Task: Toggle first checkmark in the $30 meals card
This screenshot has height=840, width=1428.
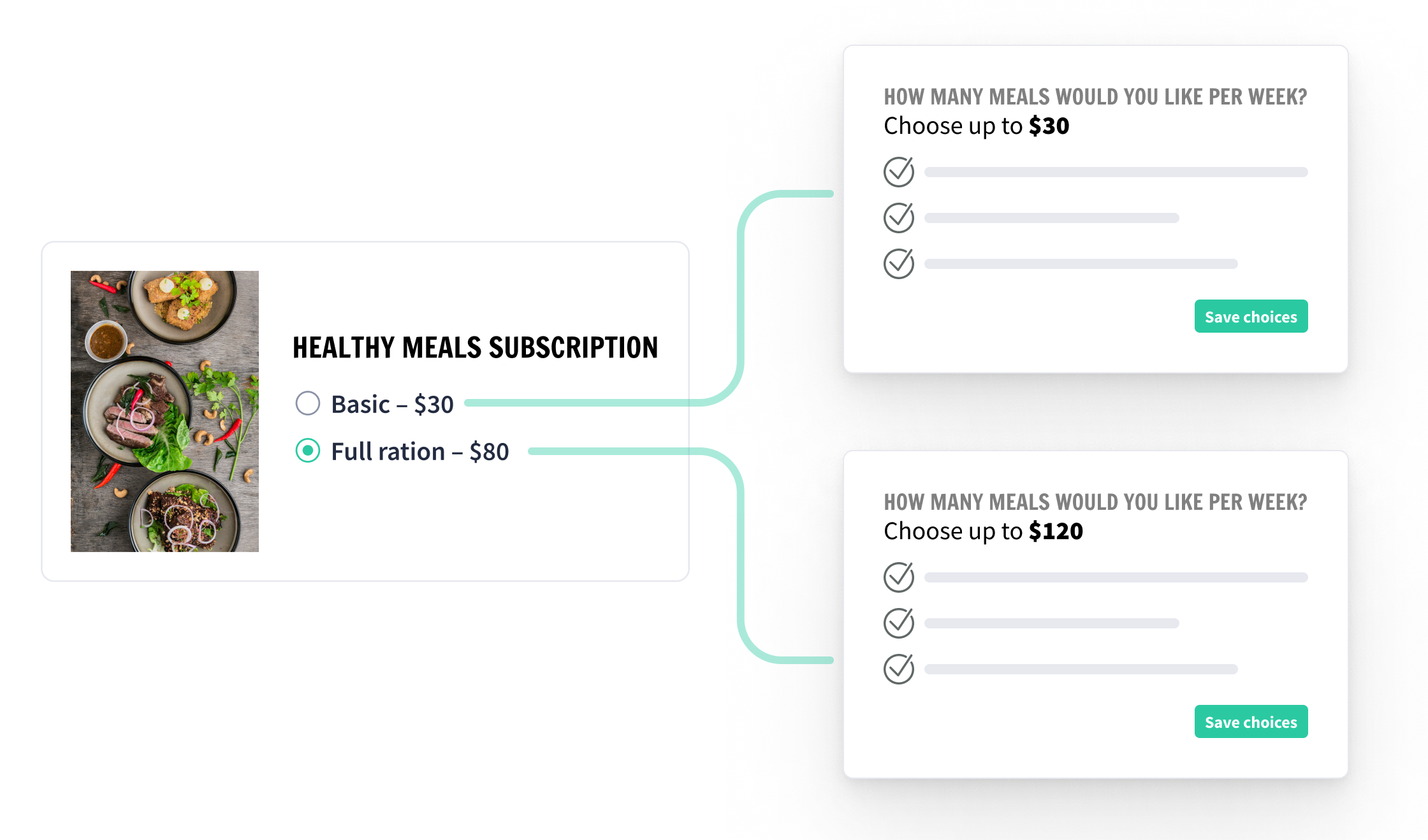Action: (899, 171)
